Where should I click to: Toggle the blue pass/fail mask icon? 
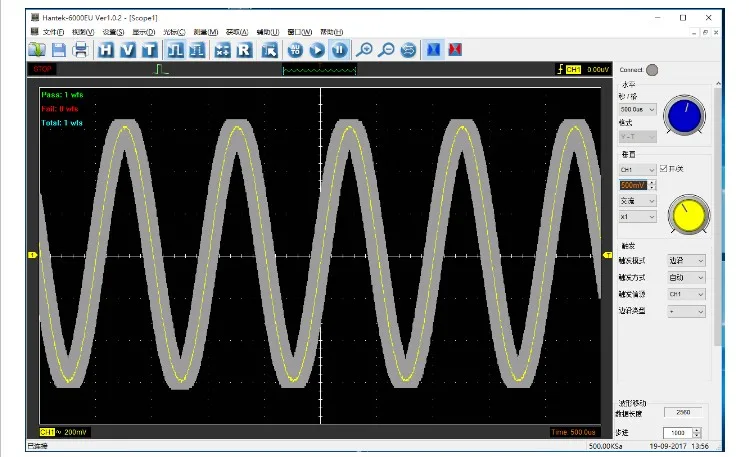(433, 50)
